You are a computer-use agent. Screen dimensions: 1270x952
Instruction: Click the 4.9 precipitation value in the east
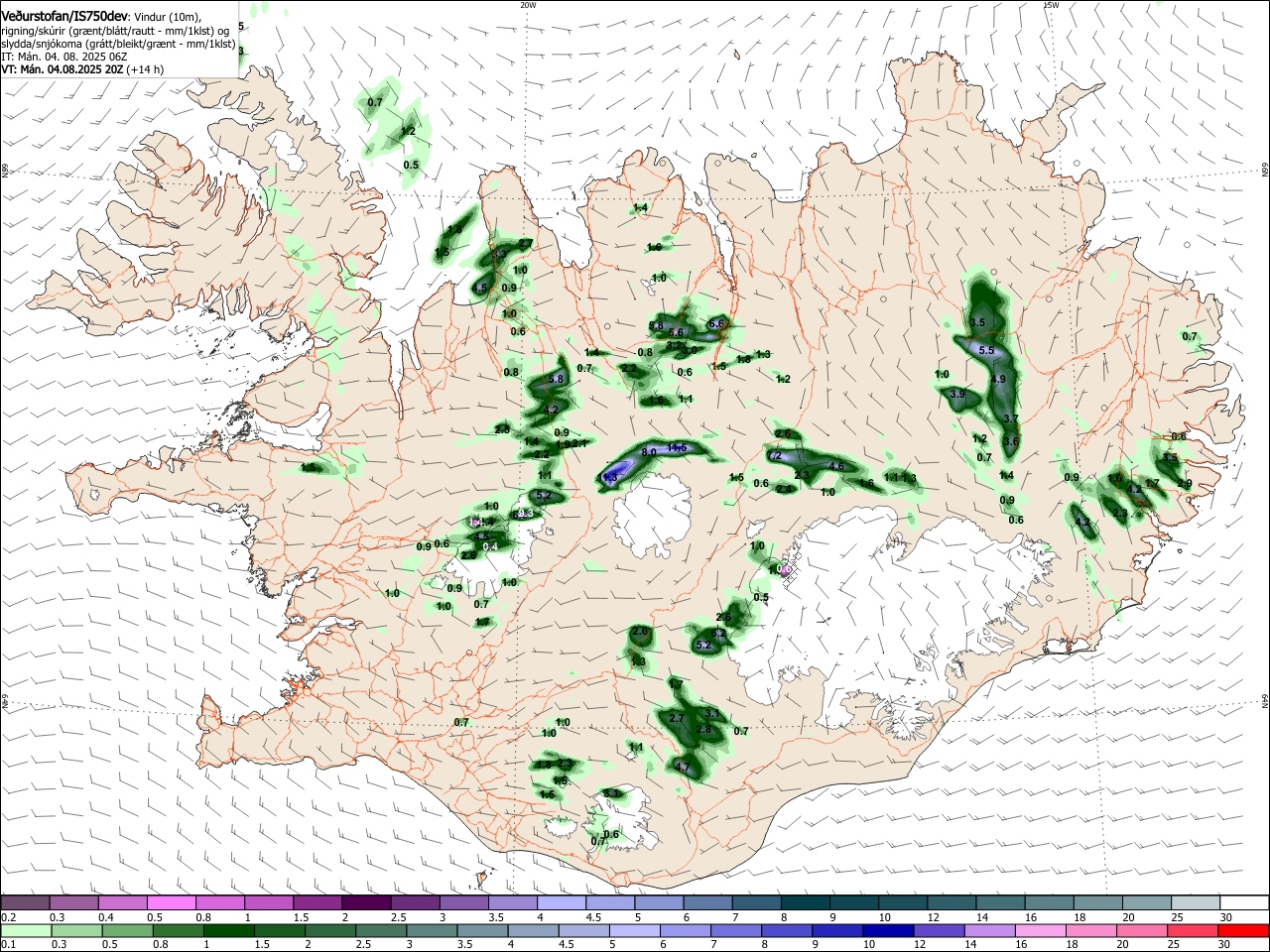click(x=999, y=379)
